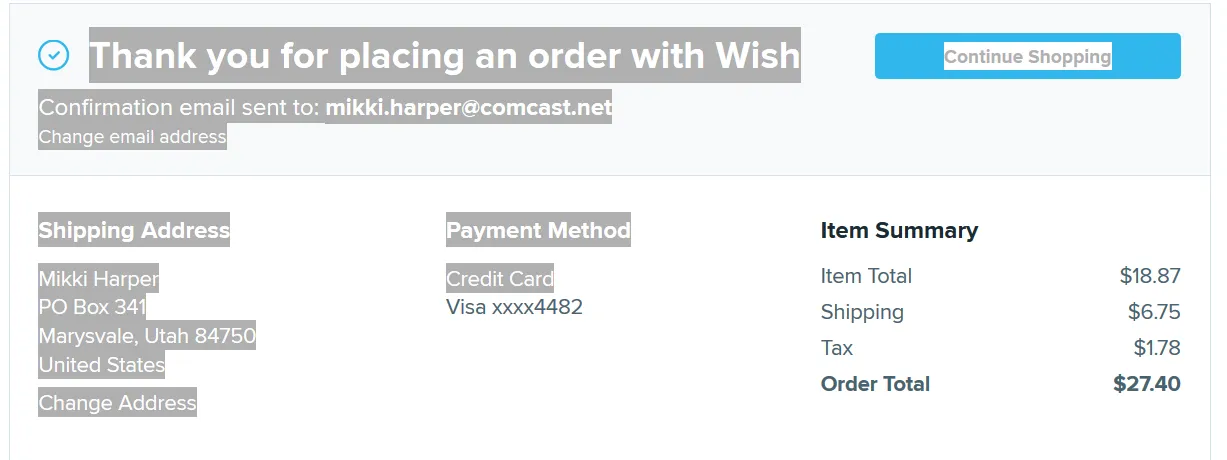1227x460 pixels.
Task: Select the name Mikki Harper
Action: 98,278
